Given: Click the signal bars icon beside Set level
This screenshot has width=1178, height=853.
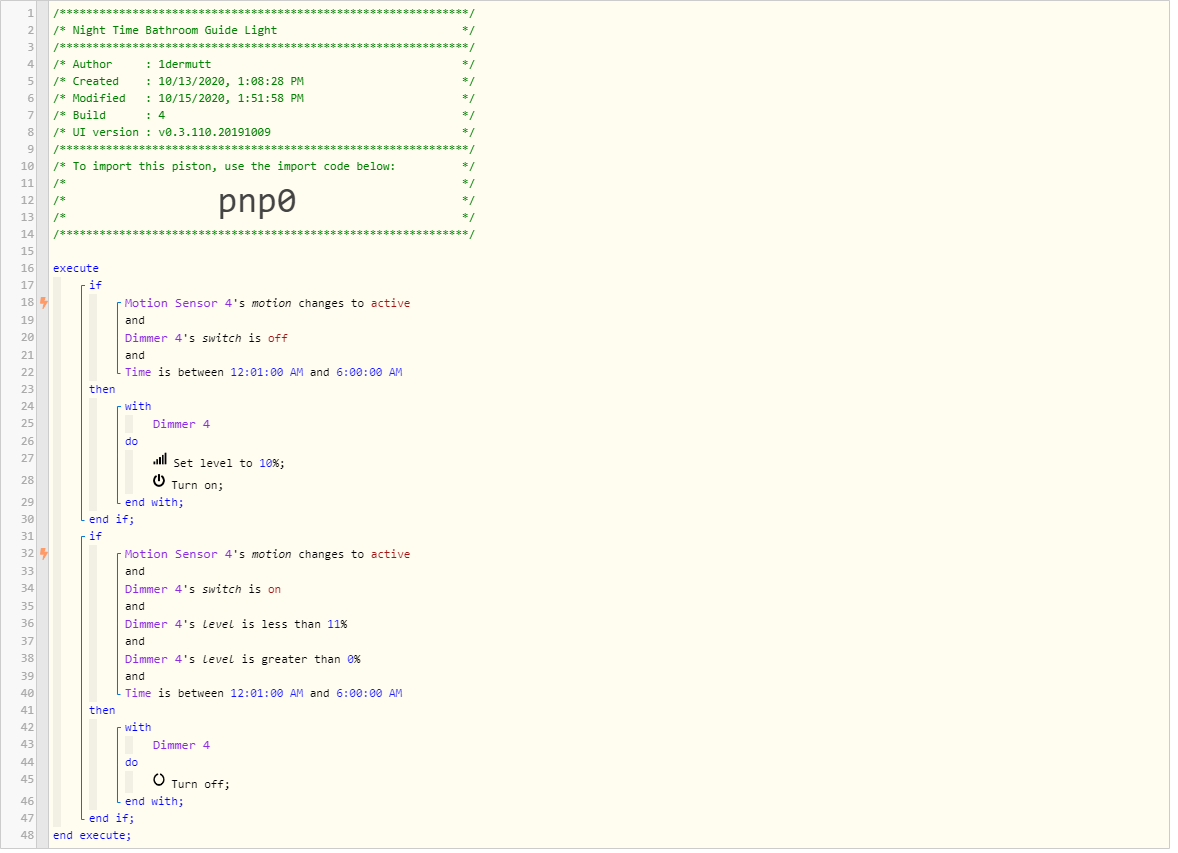Looking at the screenshot, I should (x=160, y=459).
